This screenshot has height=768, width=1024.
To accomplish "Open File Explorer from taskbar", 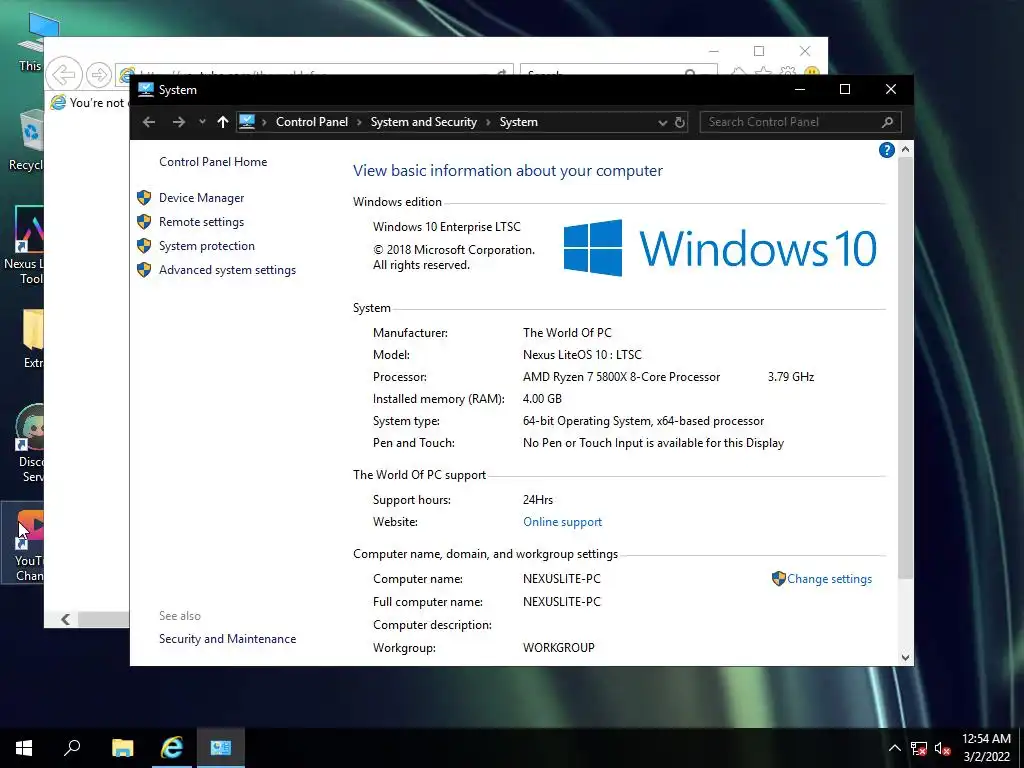I will tap(122, 748).
